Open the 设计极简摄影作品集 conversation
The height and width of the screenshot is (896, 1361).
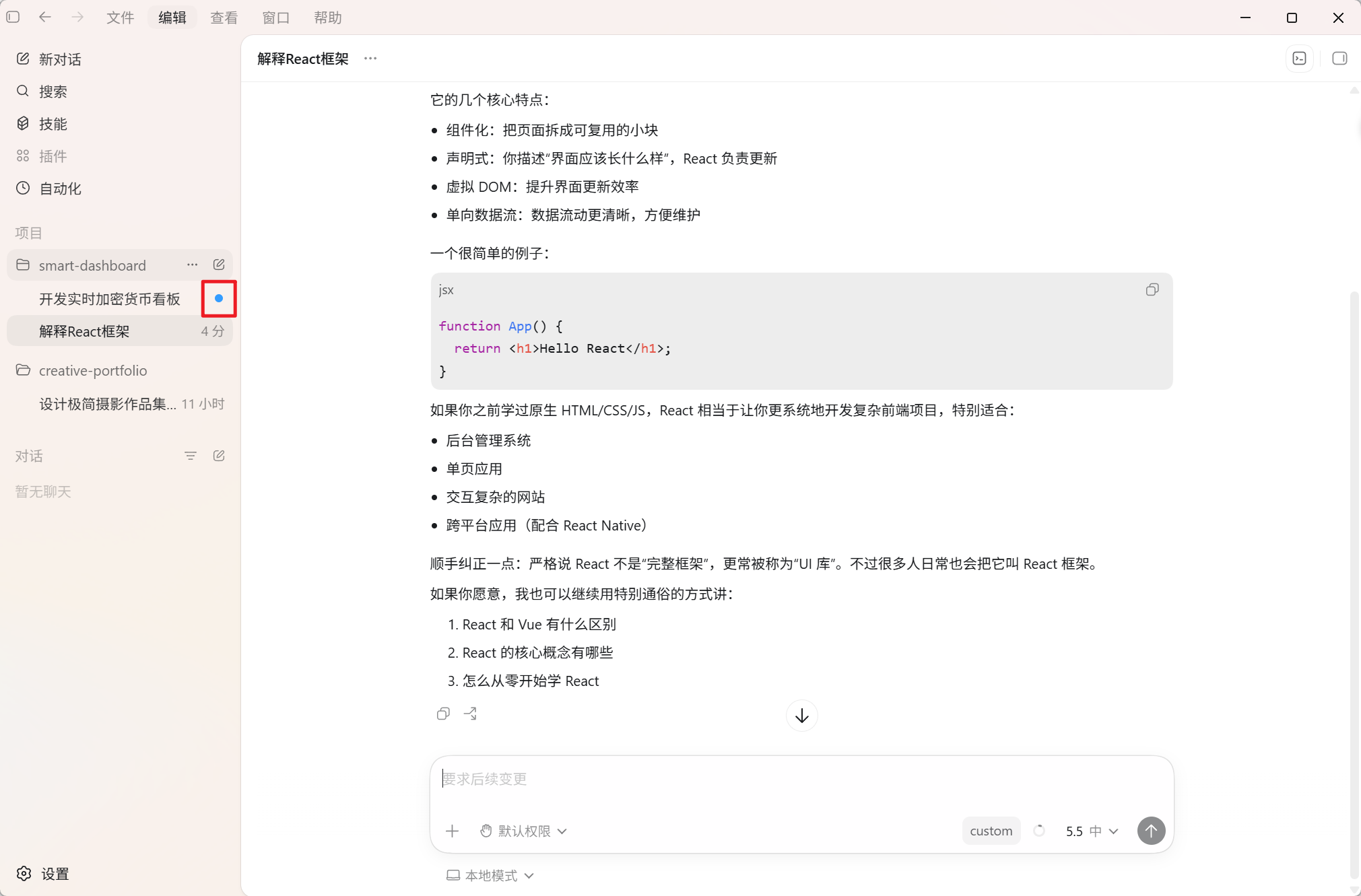click(120, 404)
